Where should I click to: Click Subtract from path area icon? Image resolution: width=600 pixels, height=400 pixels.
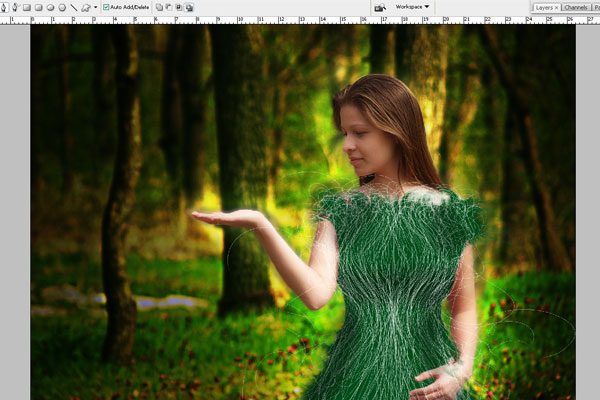(x=169, y=7)
